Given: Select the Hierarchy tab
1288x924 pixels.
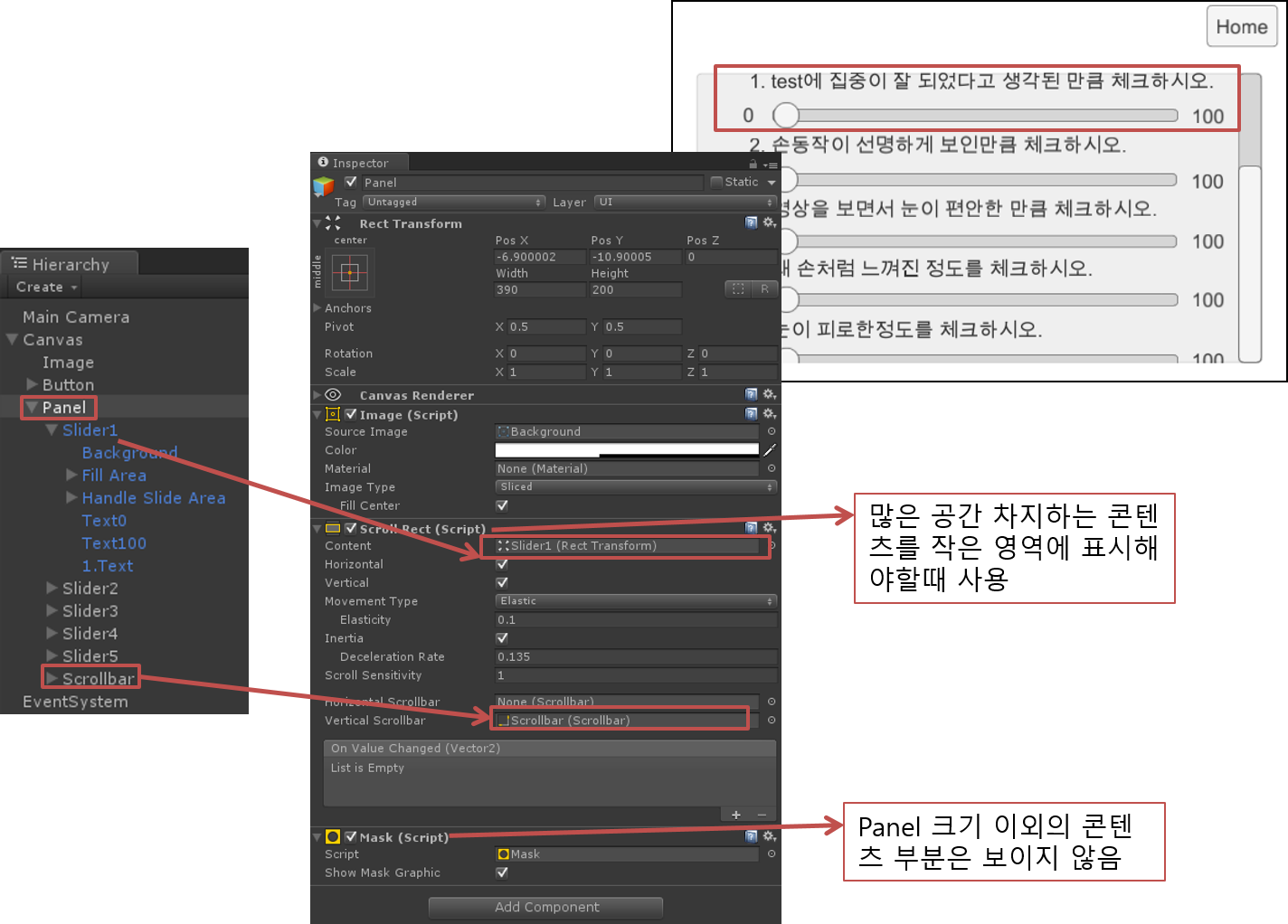Looking at the screenshot, I should (70, 263).
